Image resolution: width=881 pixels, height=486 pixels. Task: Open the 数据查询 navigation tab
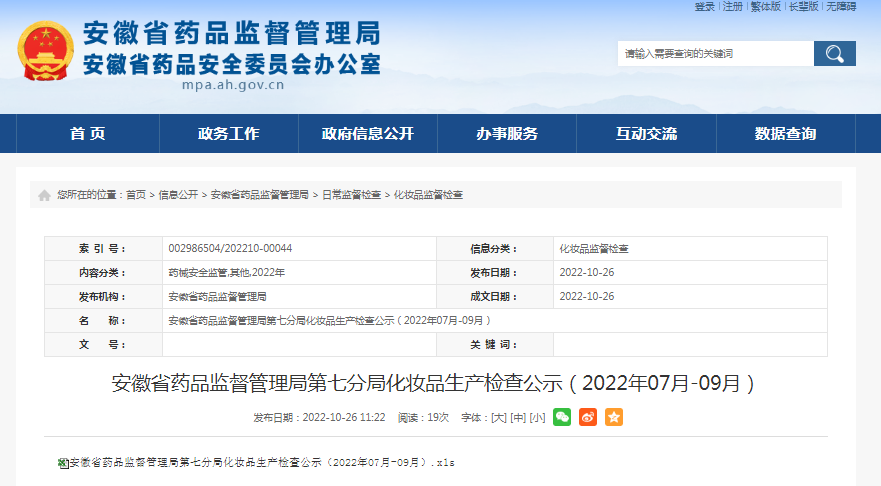click(x=785, y=134)
